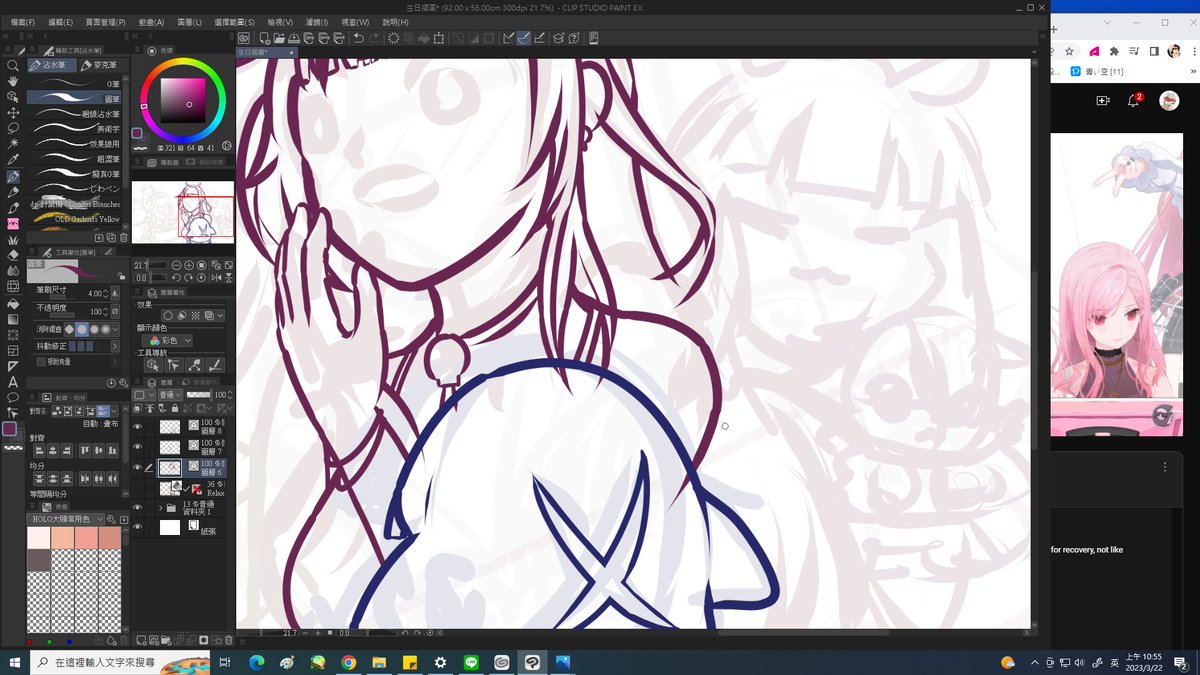Pick the light pink swatch in color set
The height and width of the screenshot is (675, 1200).
(x=39, y=537)
